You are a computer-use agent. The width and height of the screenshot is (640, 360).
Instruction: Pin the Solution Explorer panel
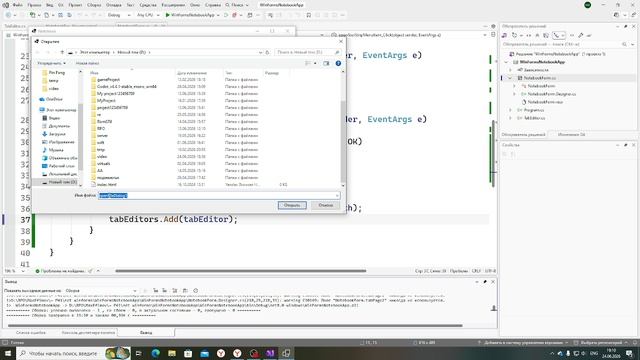(x=625, y=27)
